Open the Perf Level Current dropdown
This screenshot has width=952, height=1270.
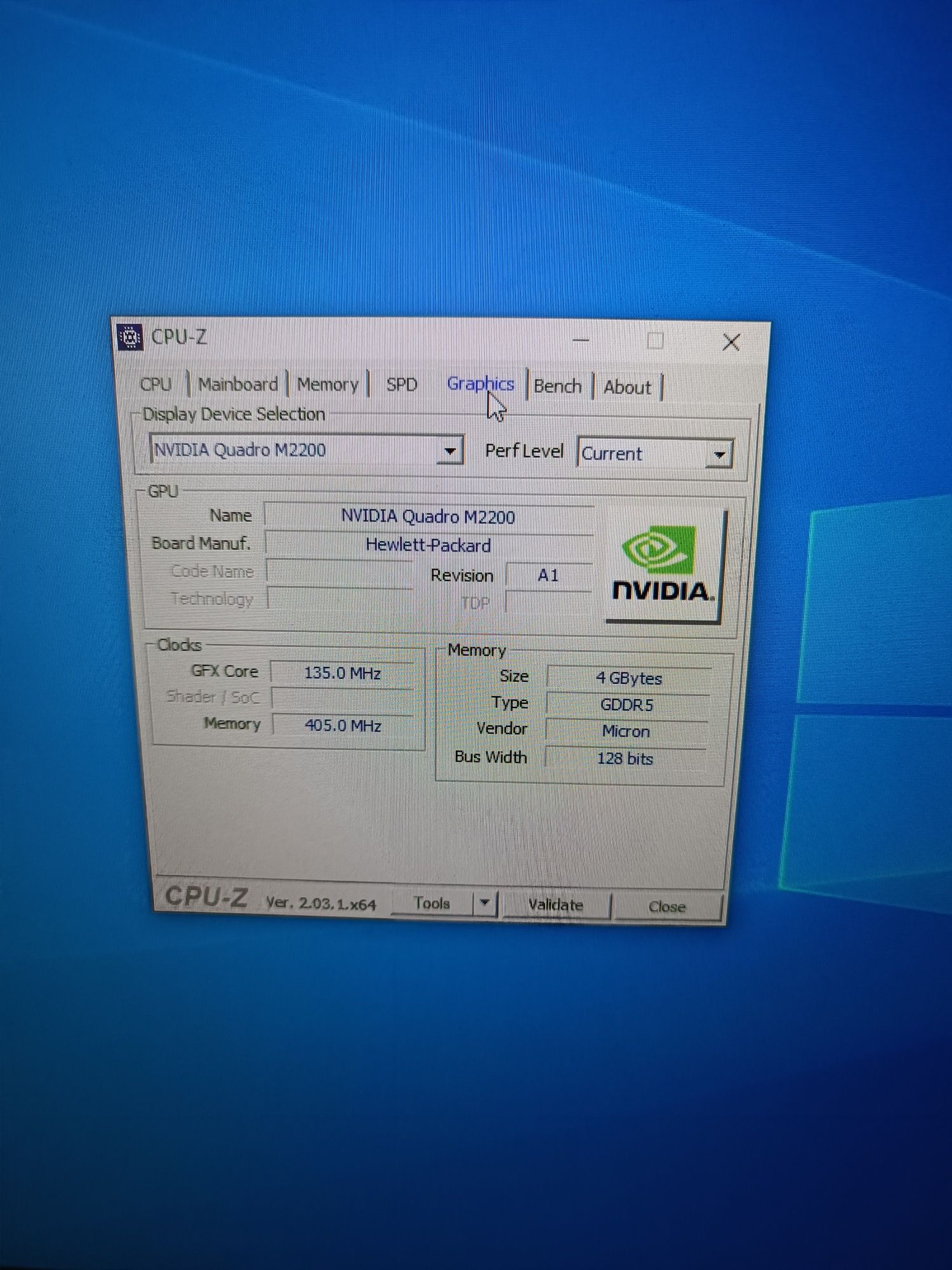click(x=718, y=455)
